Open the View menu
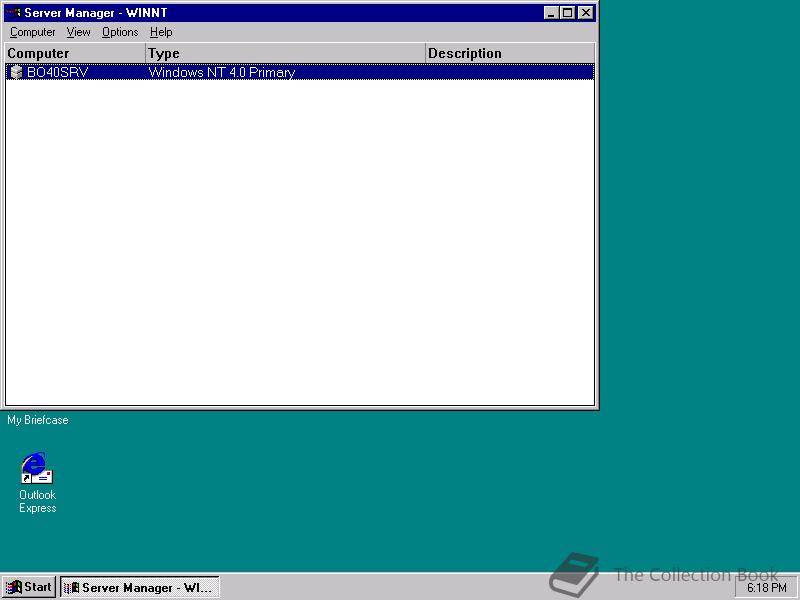The height and width of the screenshot is (600, 800). pos(78,32)
